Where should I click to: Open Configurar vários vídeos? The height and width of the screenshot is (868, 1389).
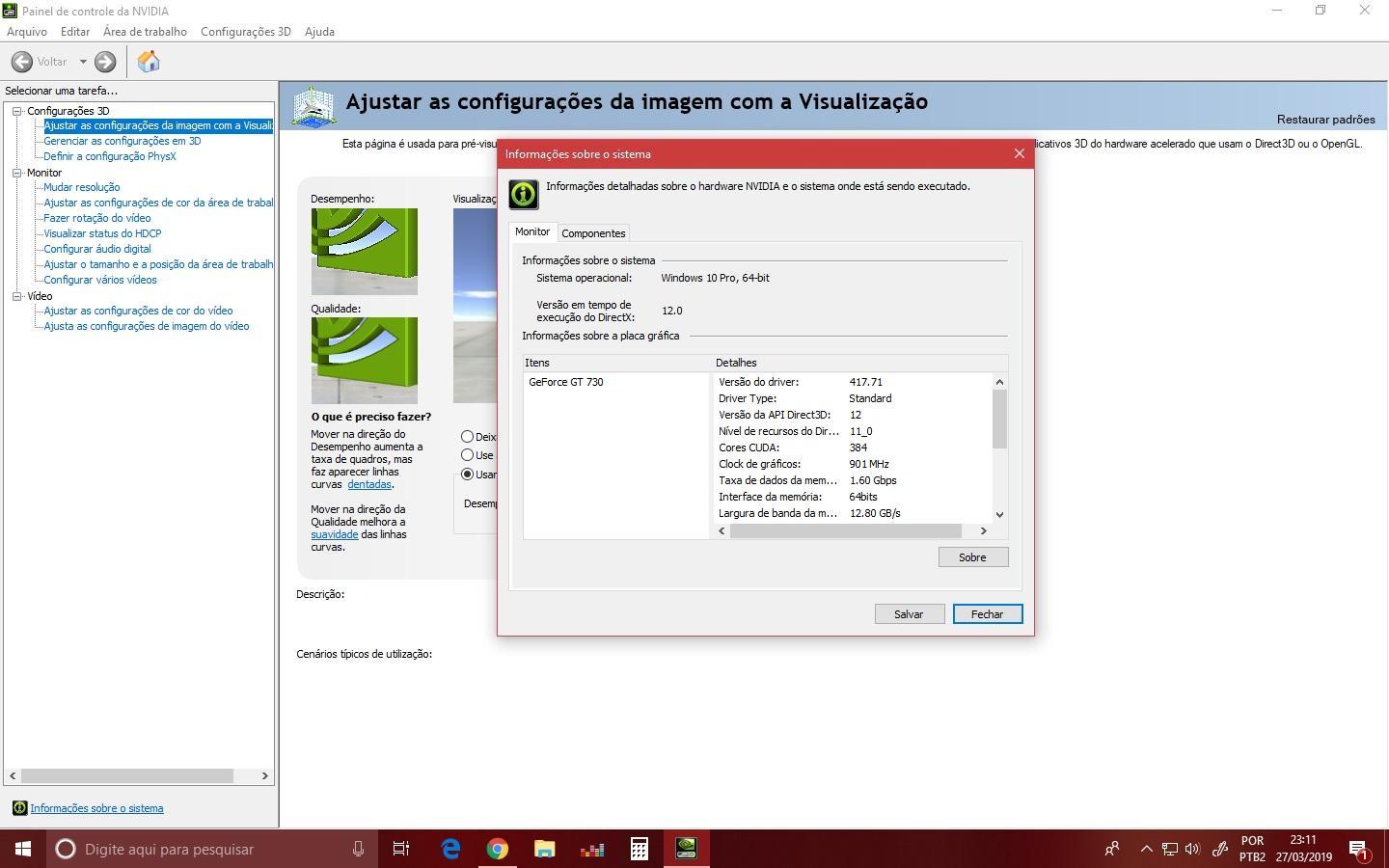tap(100, 280)
